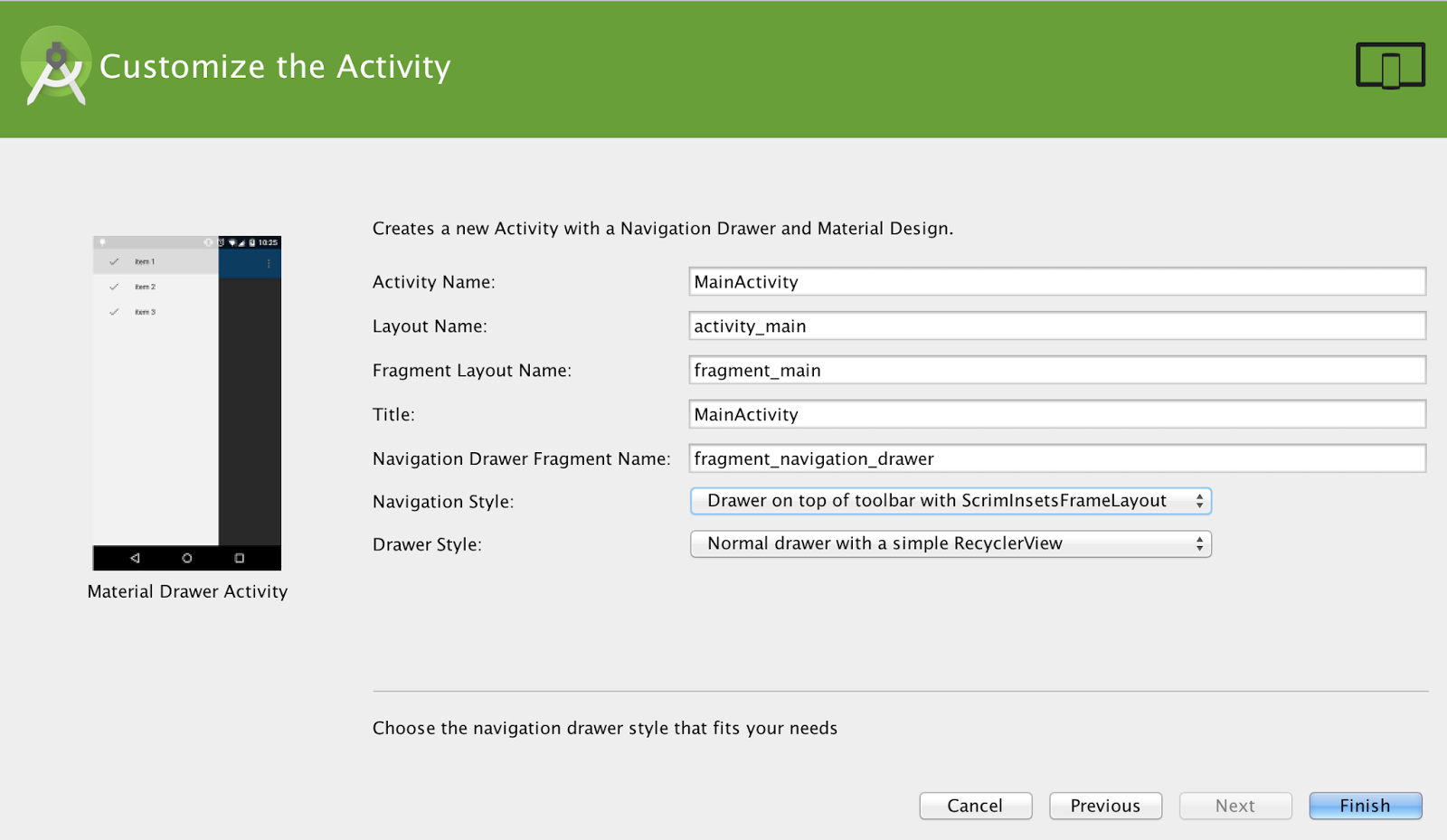Viewport: 1447px width, 840px height.
Task: Click the home circle in phone preview
Action: point(187,558)
